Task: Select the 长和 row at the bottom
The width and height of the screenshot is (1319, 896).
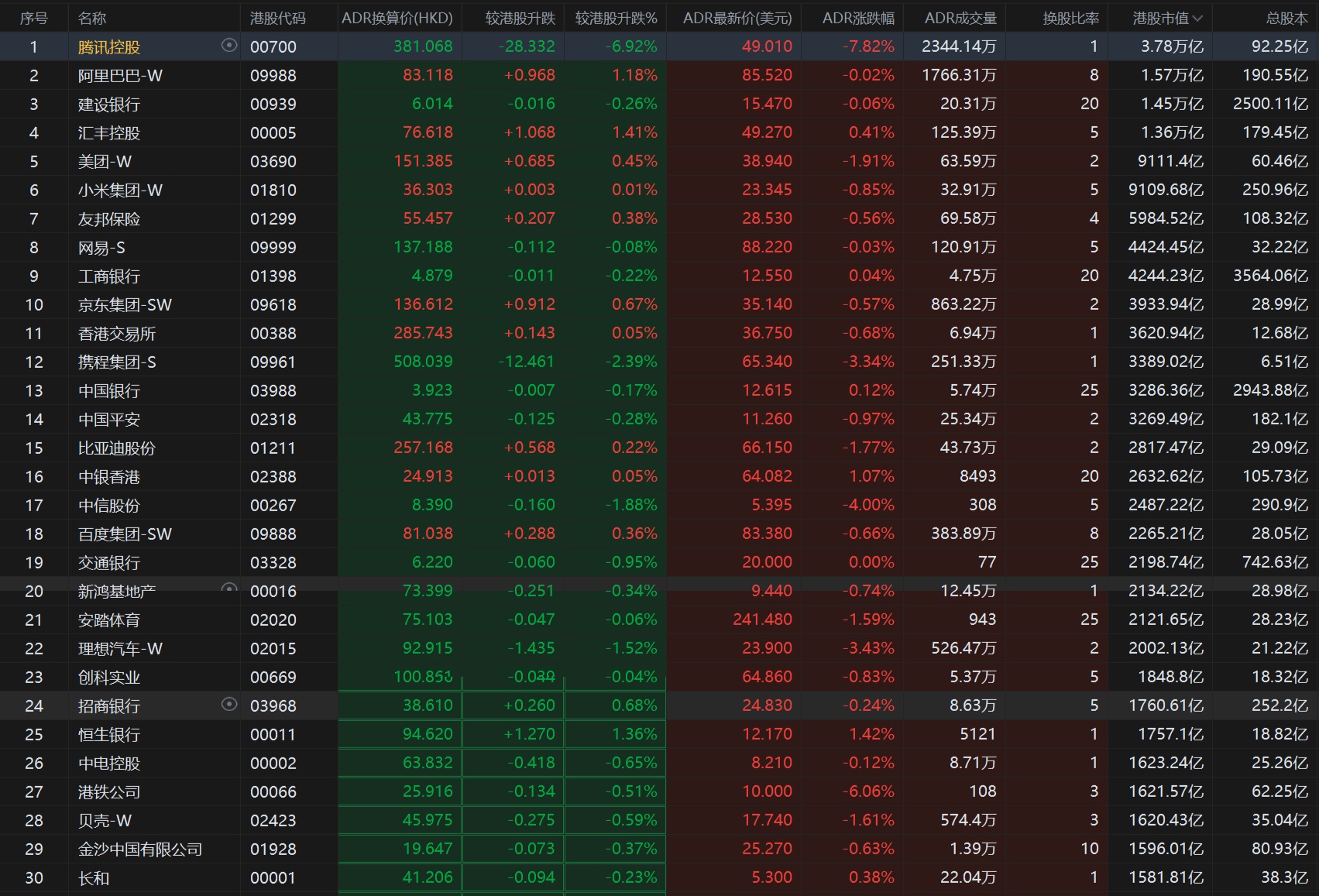Action: [x=94, y=878]
